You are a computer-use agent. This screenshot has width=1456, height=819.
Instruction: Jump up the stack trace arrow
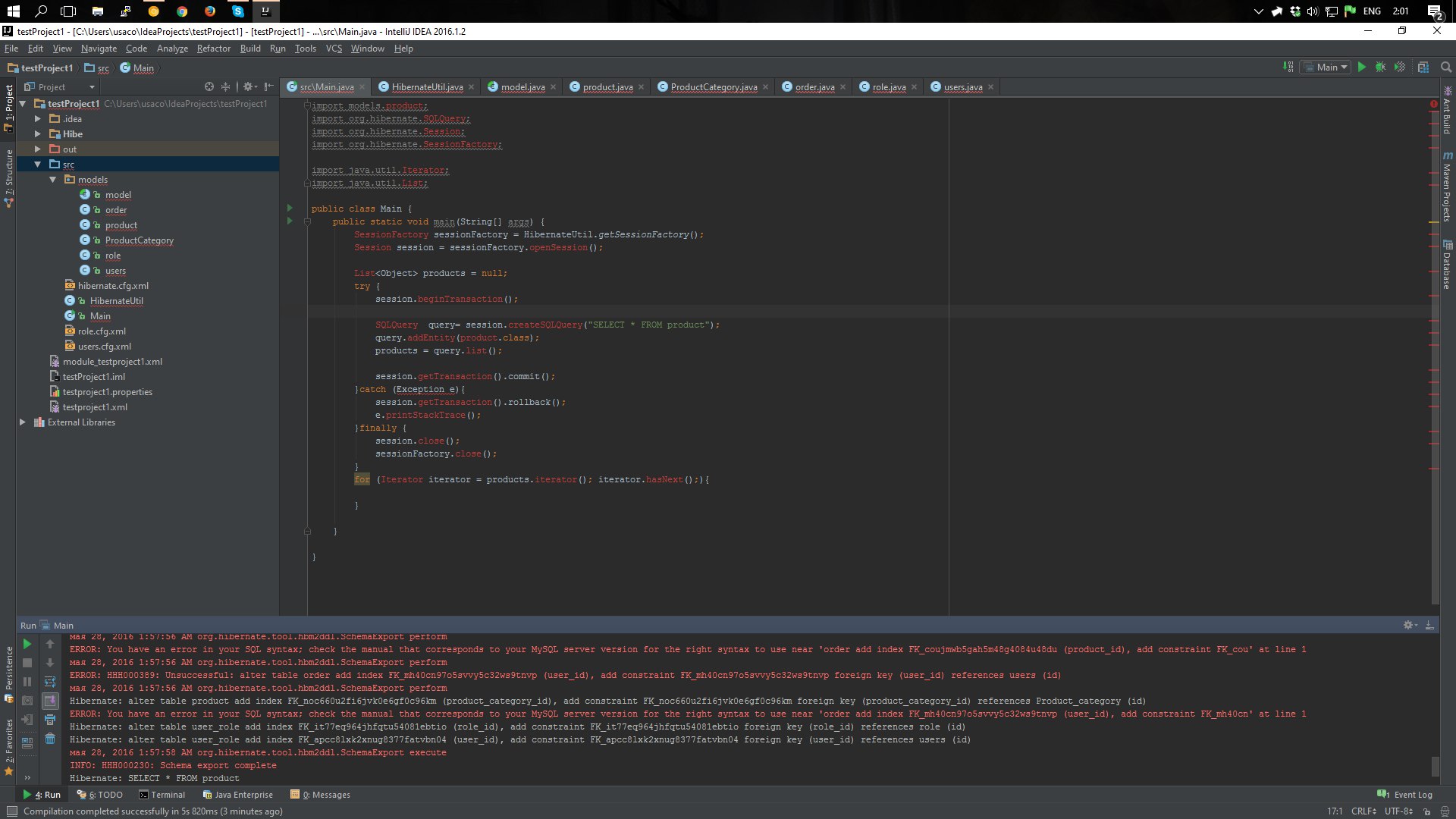(50, 644)
